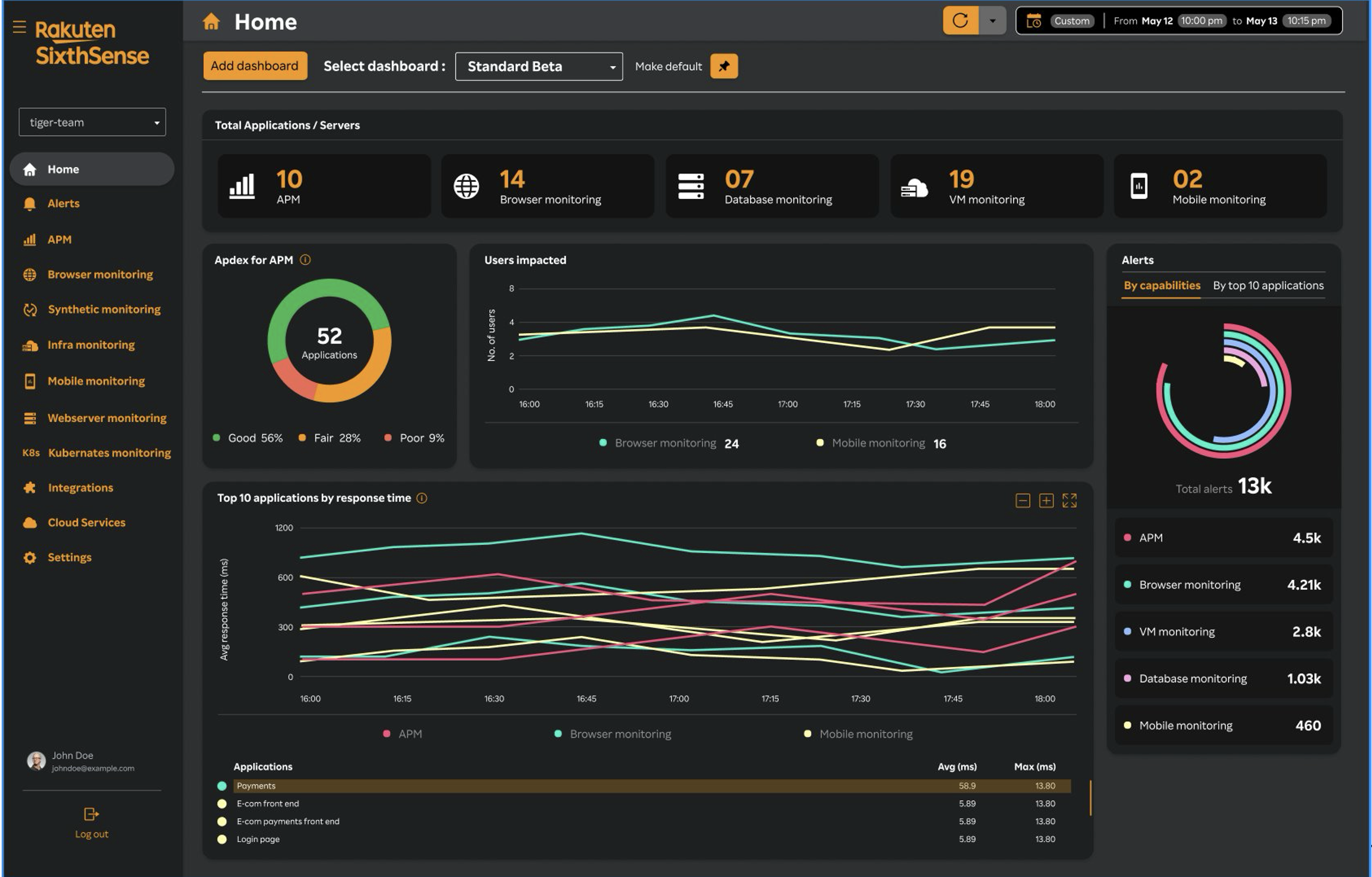
Task: Click the Settings gear icon
Action: coord(30,558)
